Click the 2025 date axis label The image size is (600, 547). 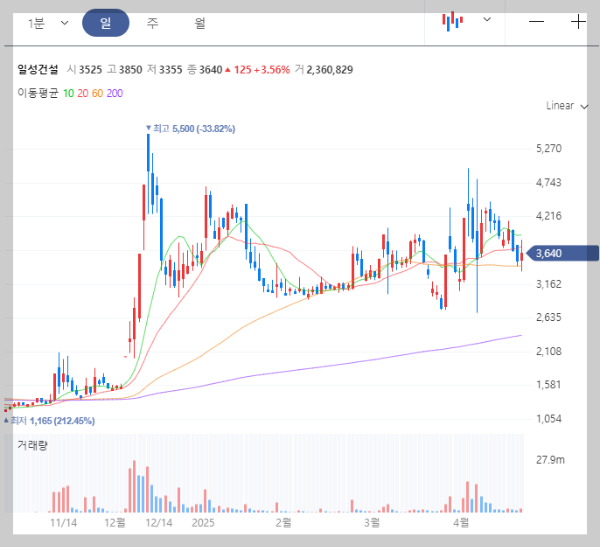point(203,523)
